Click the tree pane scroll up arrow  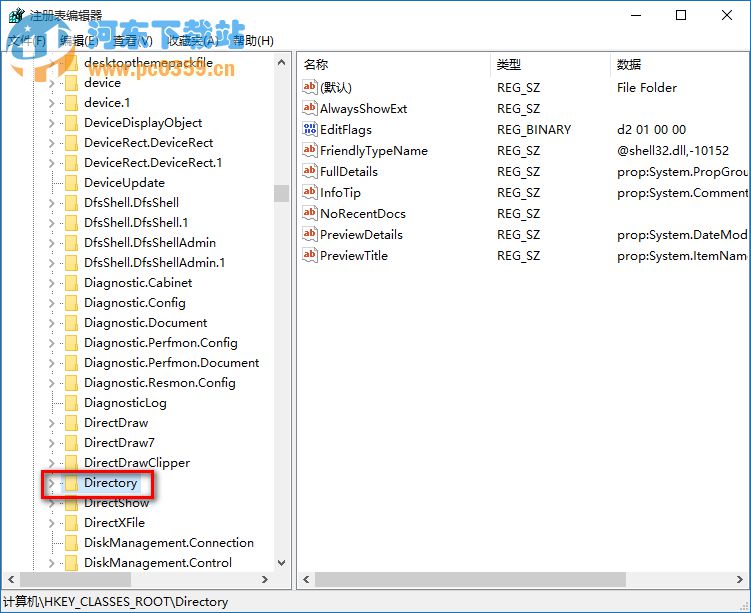pyautogui.click(x=282, y=62)
